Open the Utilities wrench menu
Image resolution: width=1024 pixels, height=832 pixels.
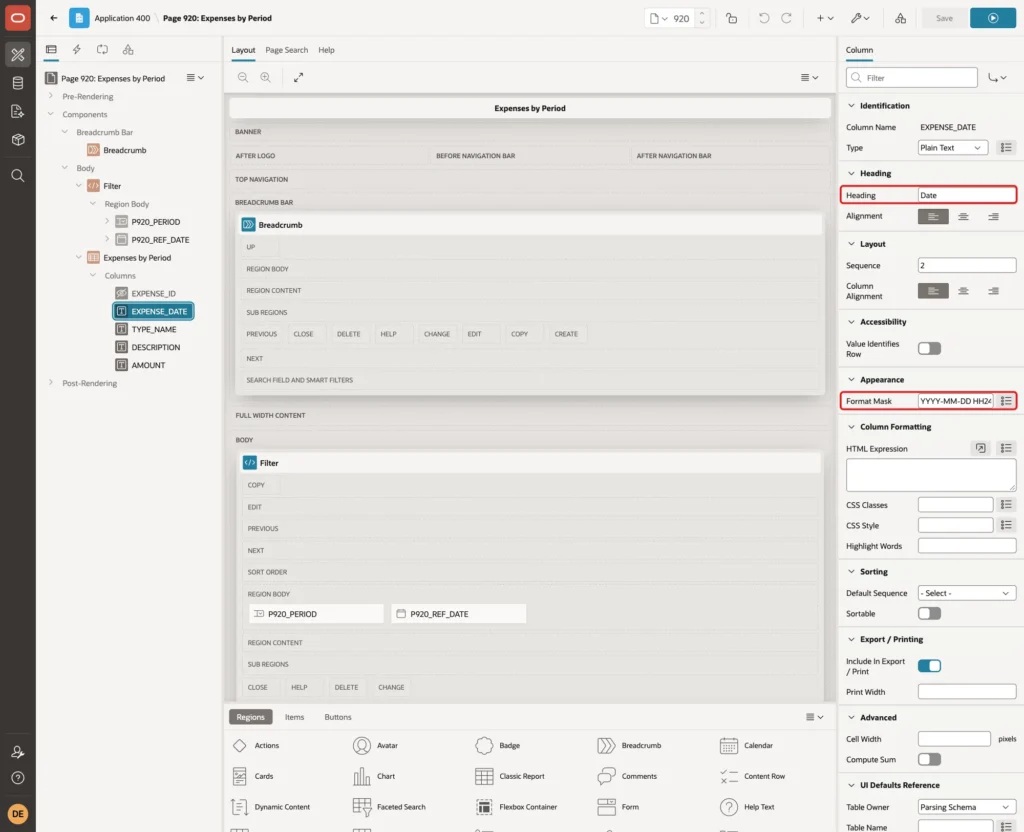860,18
